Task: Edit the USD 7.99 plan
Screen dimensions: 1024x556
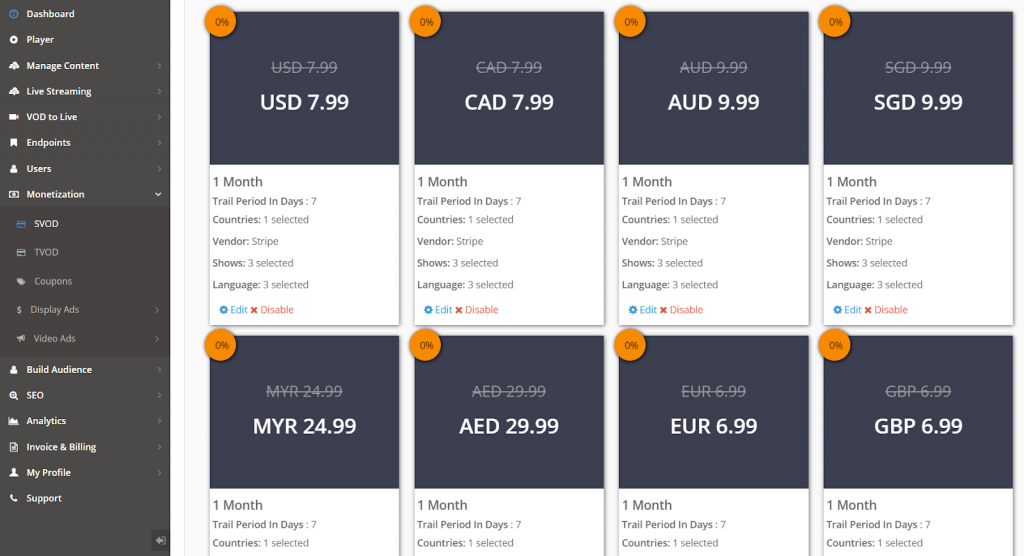Action: pyautogui.click(x=233, y=310)
